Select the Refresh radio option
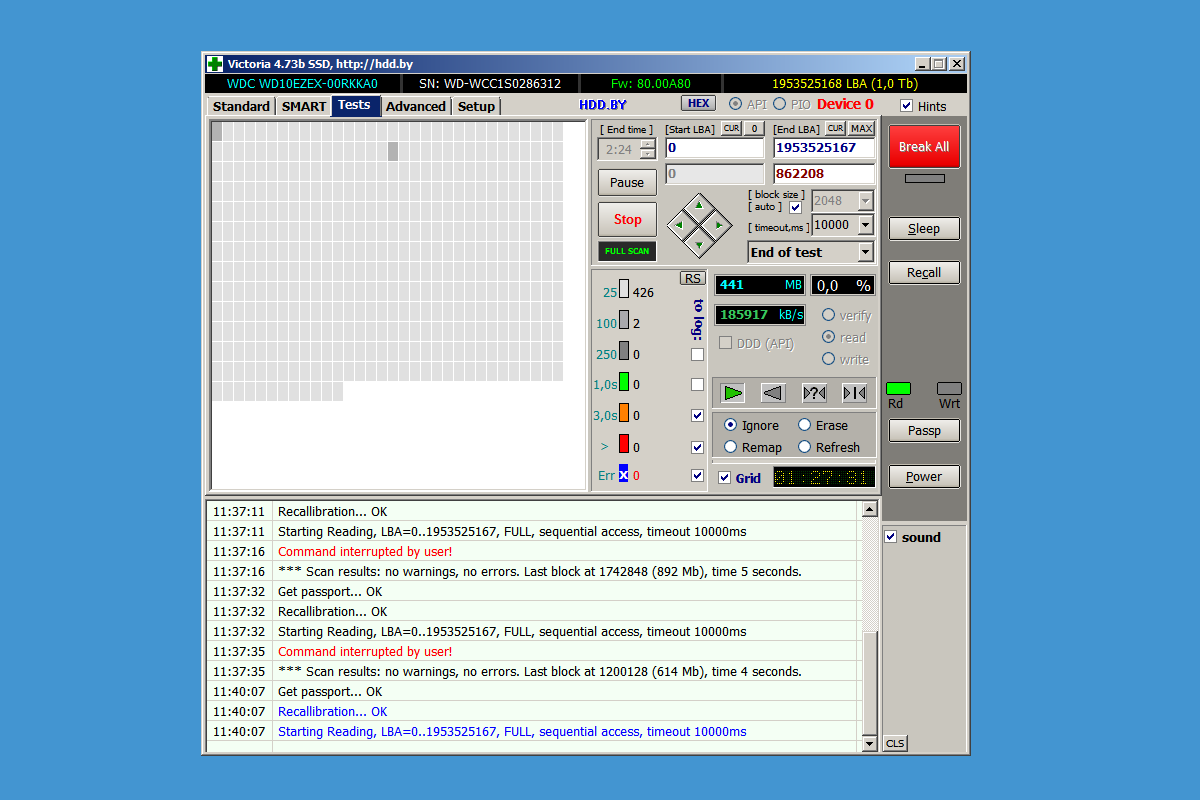The width and height of the screenshot is (1200, 800). pyautogui.click(x=804, y=447)
